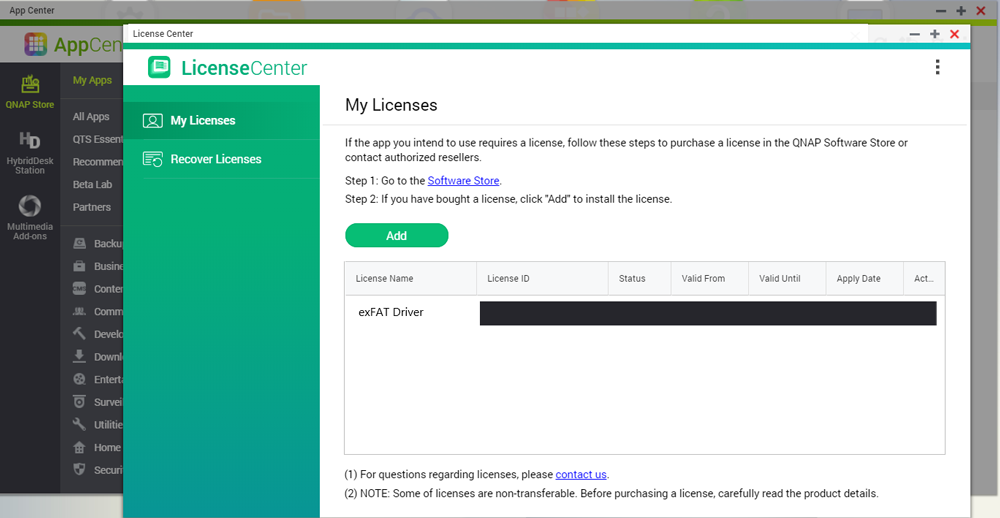Click the Backup category briefcase icon

[80, 244]
